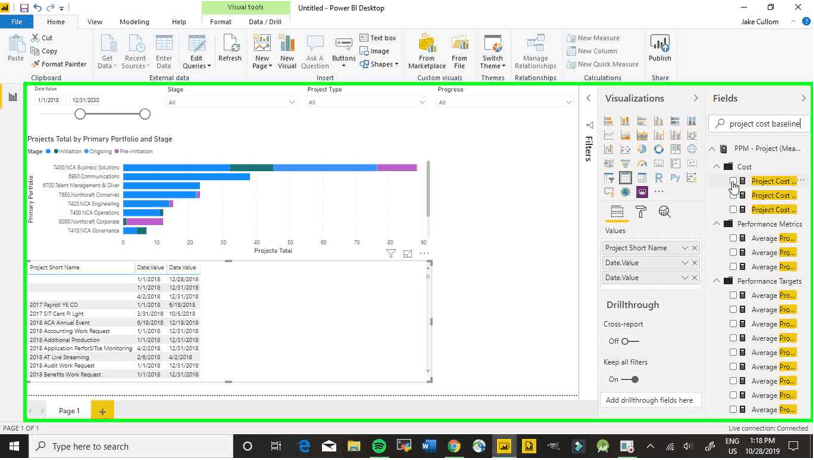Screen dimensions: 814x460
Task: Pick the Python (Py) visual icon
Action: pos(675,178)
